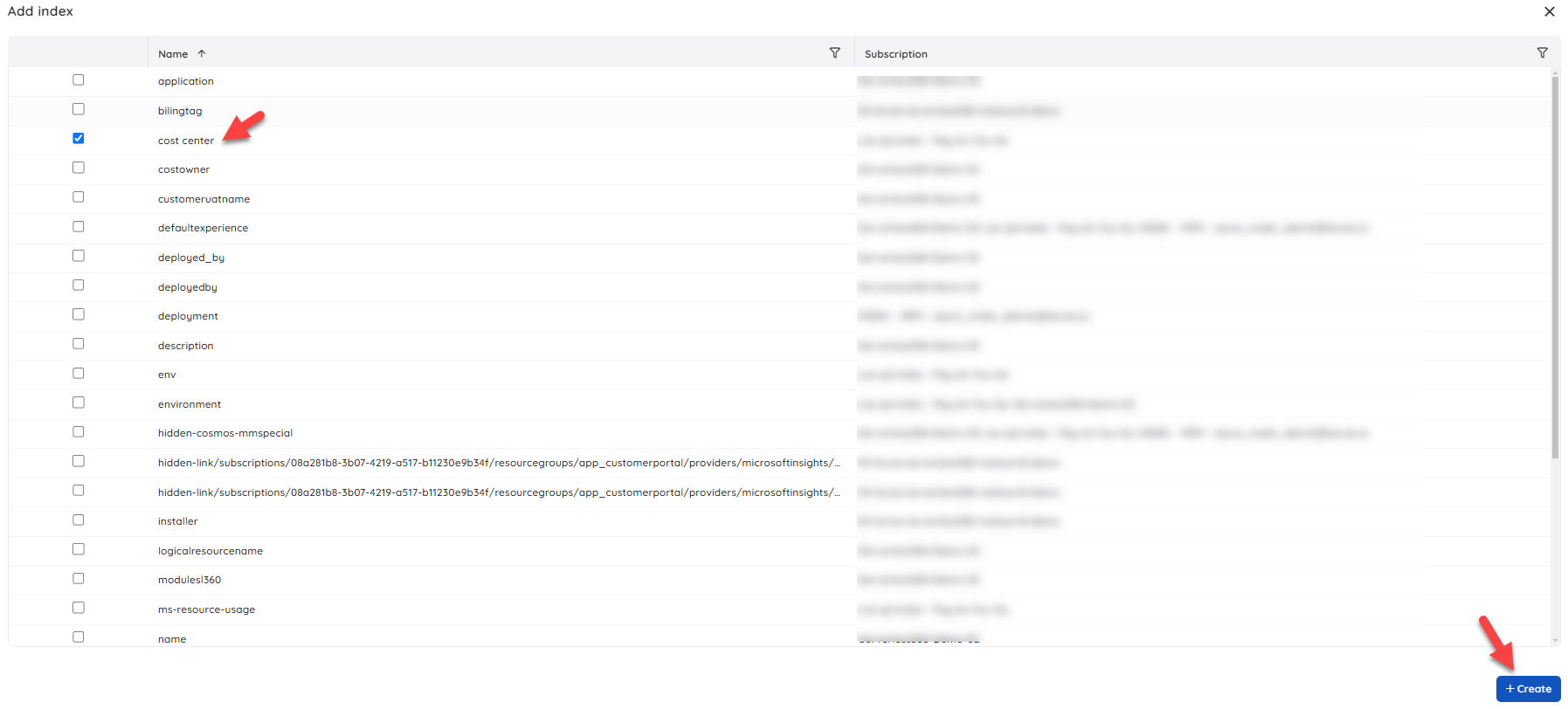Screen dimensions: 1568x709
Task: Close the Add index dialog
Action: pos(1550,11)
